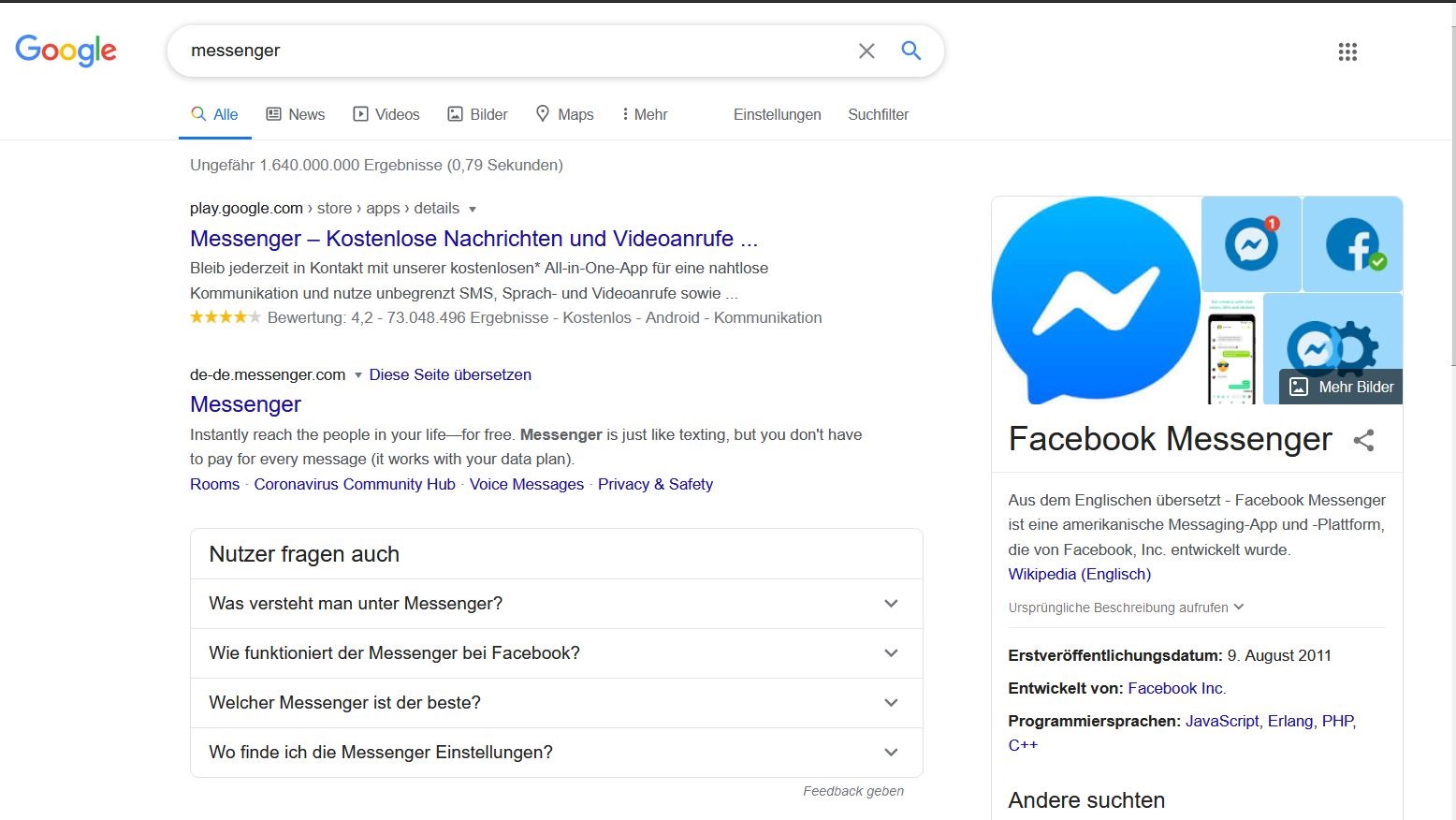Click Feedback geben

click(853, 791)
